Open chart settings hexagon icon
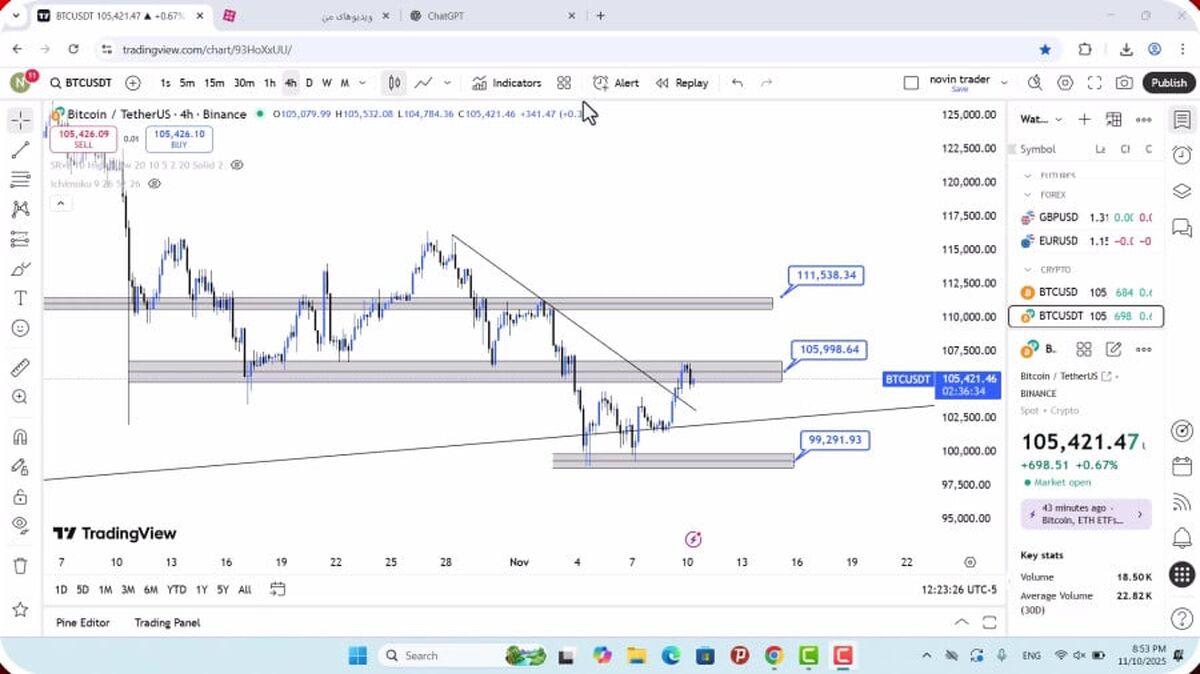This screenshot has width=1200, height=674. (x=1065, y=83)
